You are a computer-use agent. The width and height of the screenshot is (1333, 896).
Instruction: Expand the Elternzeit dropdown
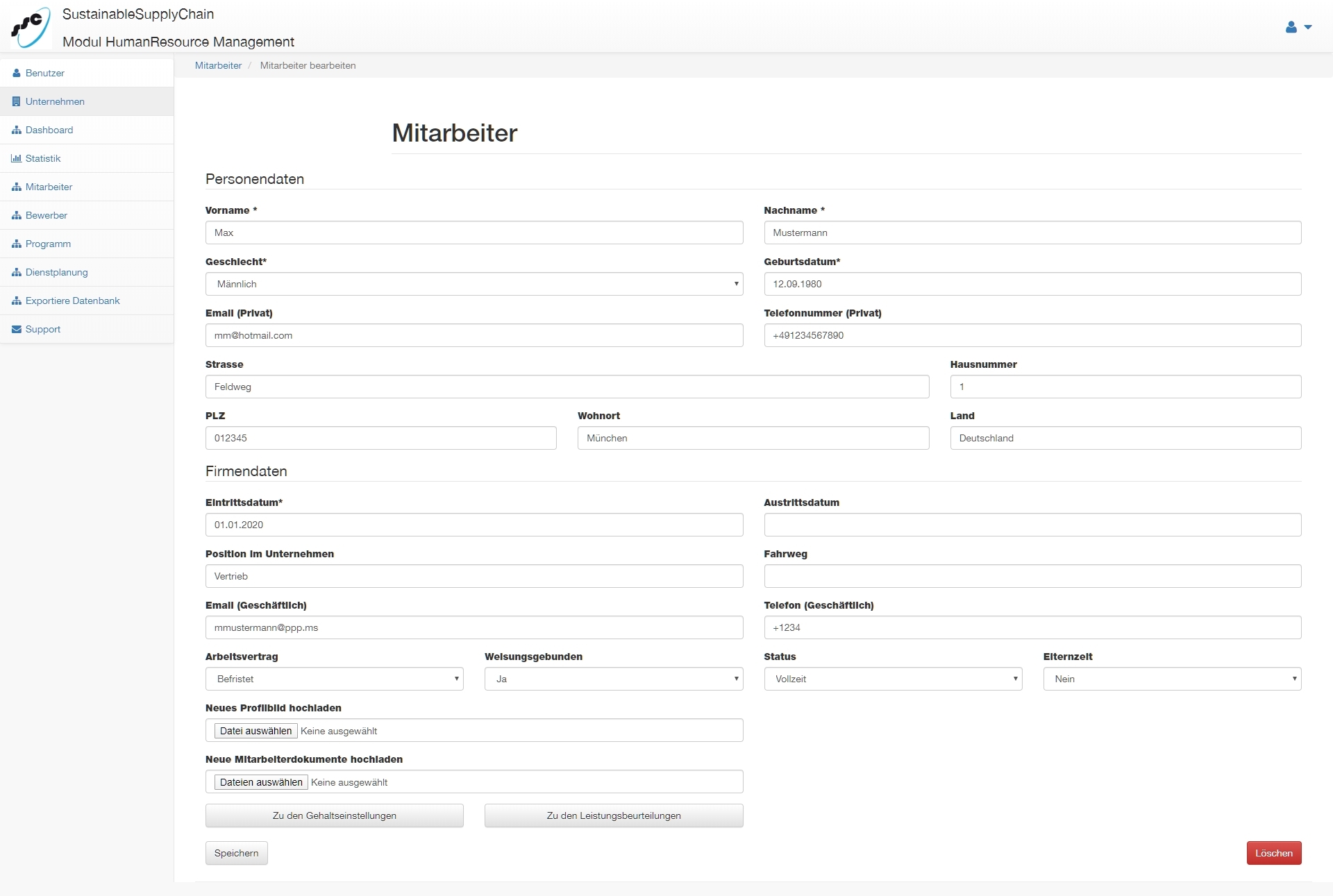tap(1172, 679)
